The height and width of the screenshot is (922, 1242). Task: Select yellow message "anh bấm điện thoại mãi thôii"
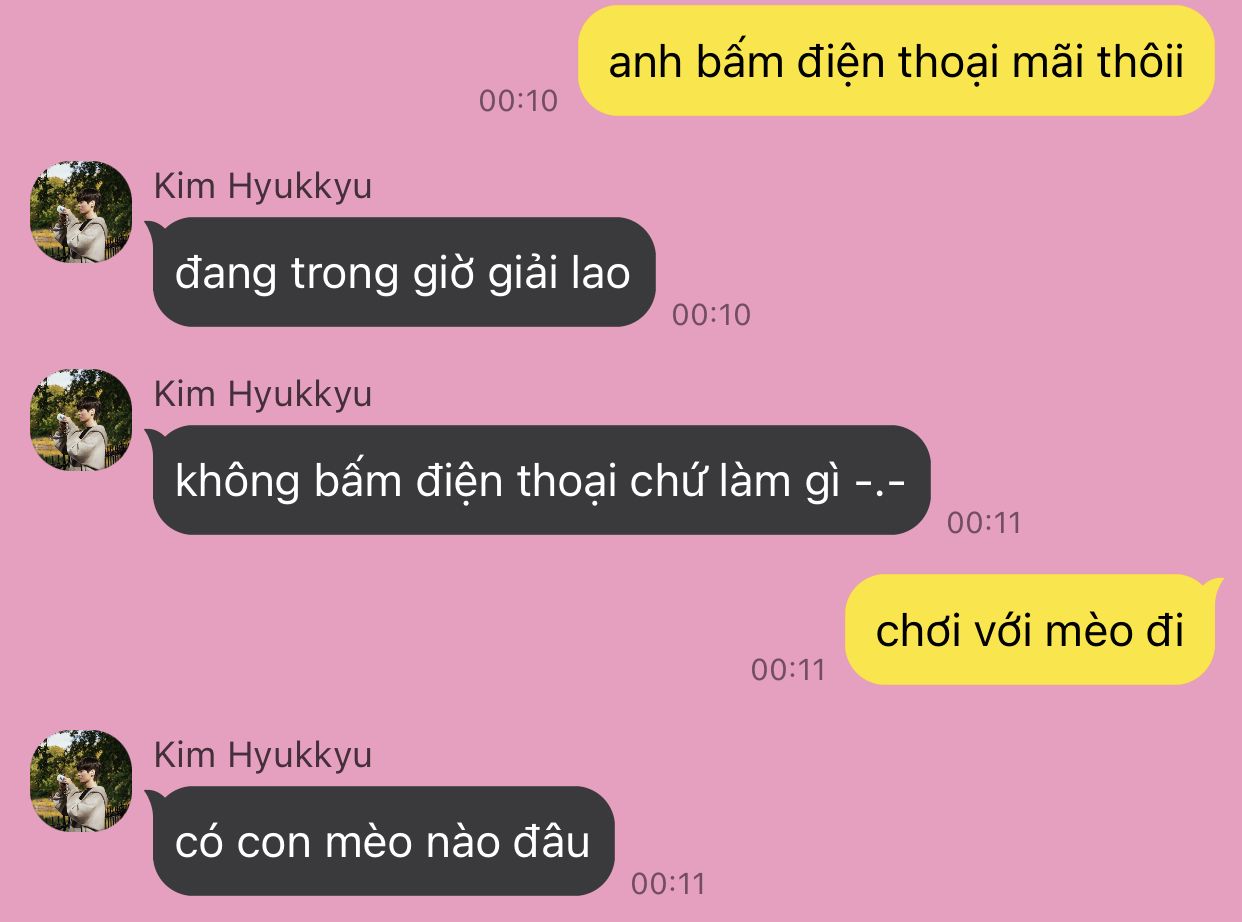(x=896, y=61)
